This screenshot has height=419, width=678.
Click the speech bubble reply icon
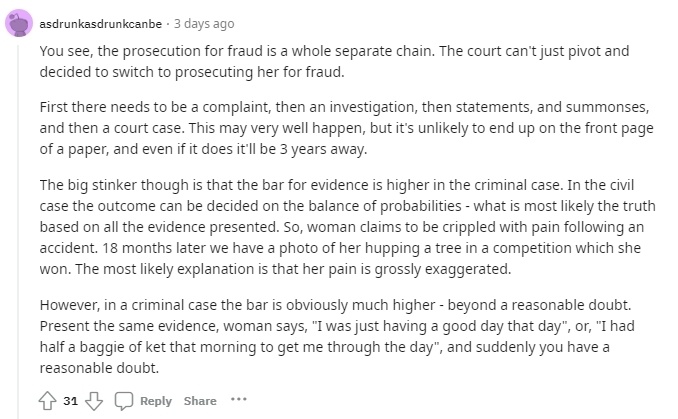(124, 401)
